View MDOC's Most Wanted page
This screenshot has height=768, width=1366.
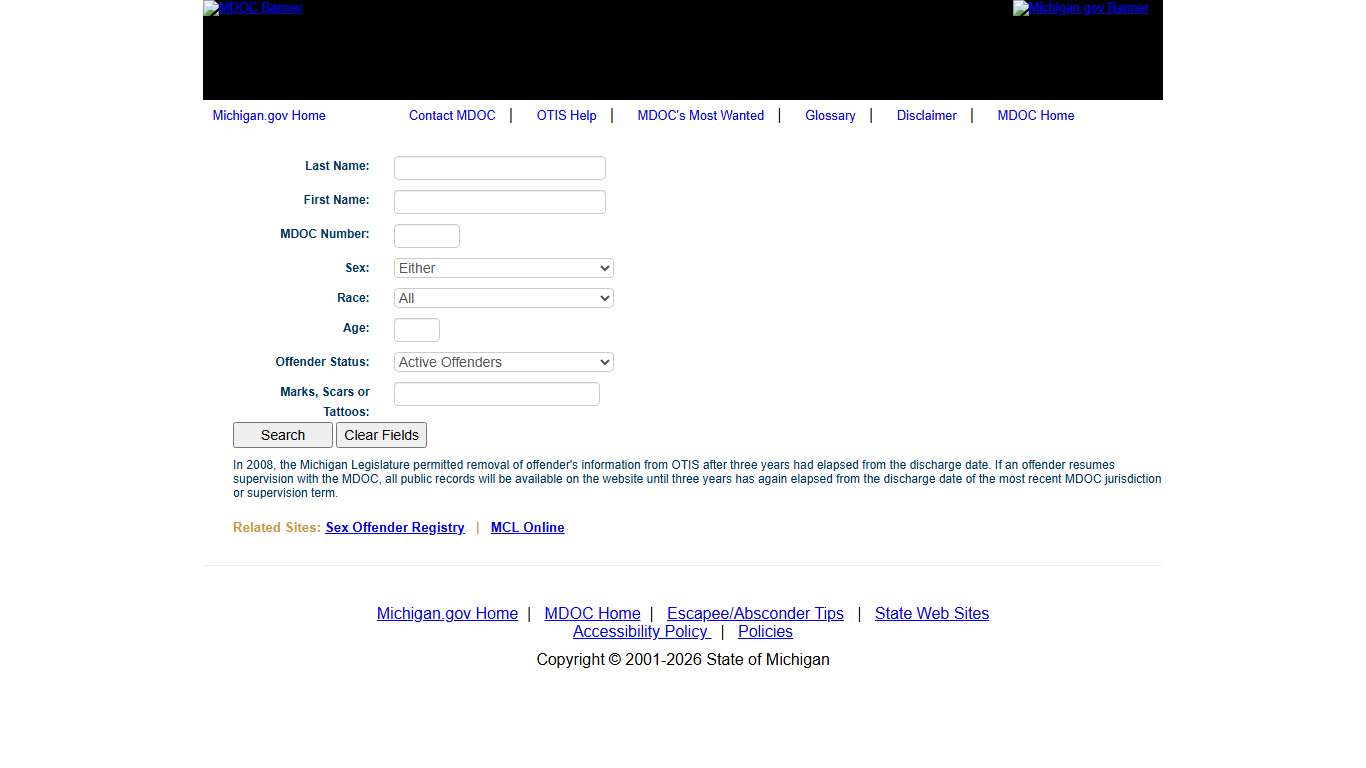coord(700,115)
